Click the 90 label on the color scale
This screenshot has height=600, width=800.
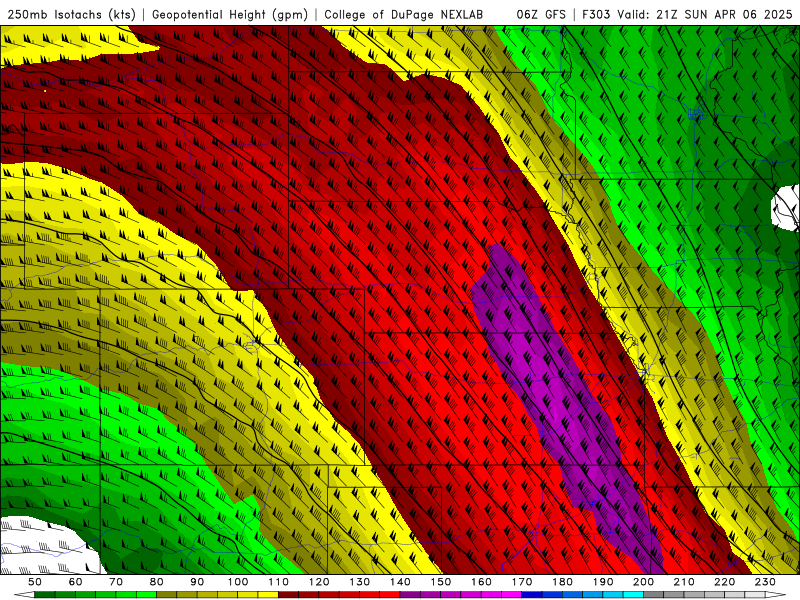click(197, 582)
